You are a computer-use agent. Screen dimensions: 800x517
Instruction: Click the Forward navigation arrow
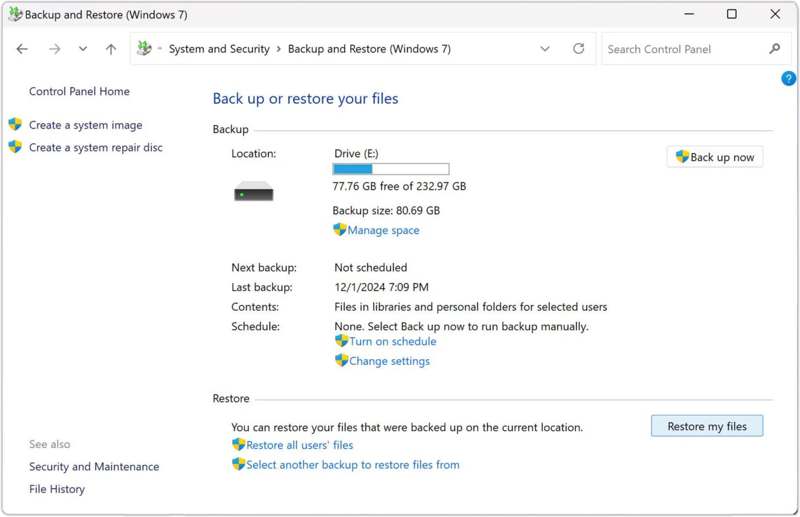[x=54, y=49]
